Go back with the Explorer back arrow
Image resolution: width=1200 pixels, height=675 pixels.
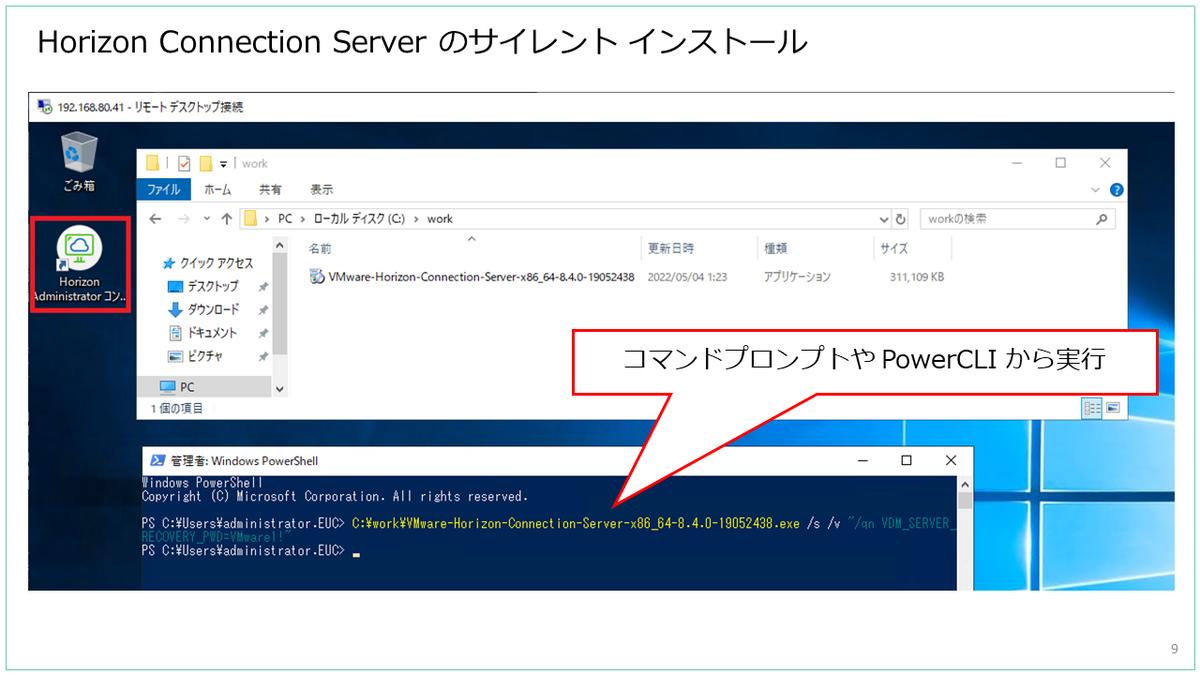coord(155,218)
